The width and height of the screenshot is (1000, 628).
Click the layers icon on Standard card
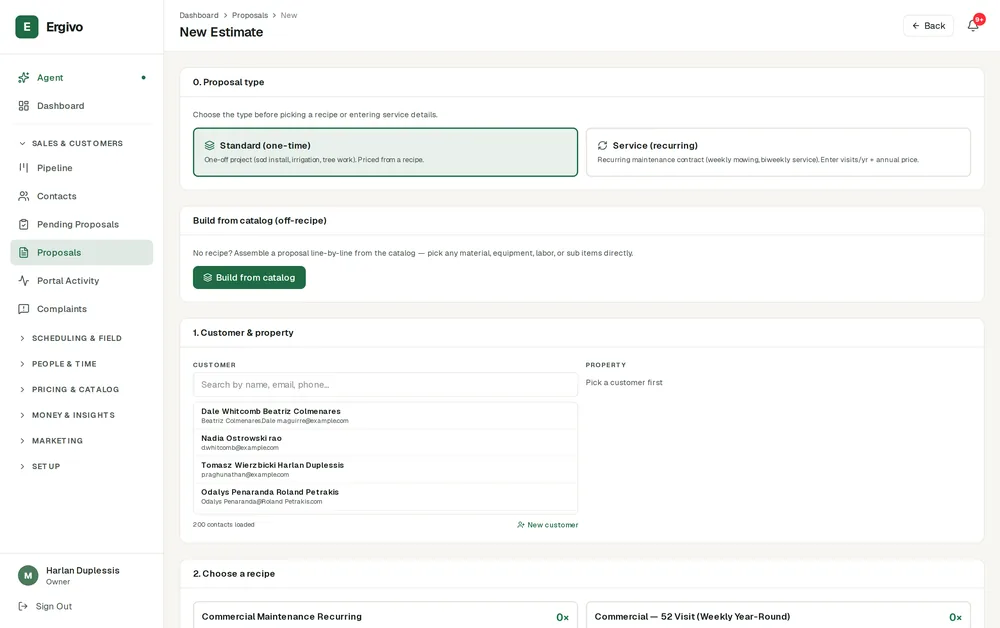pyautogui.click(x=209, y=145)
